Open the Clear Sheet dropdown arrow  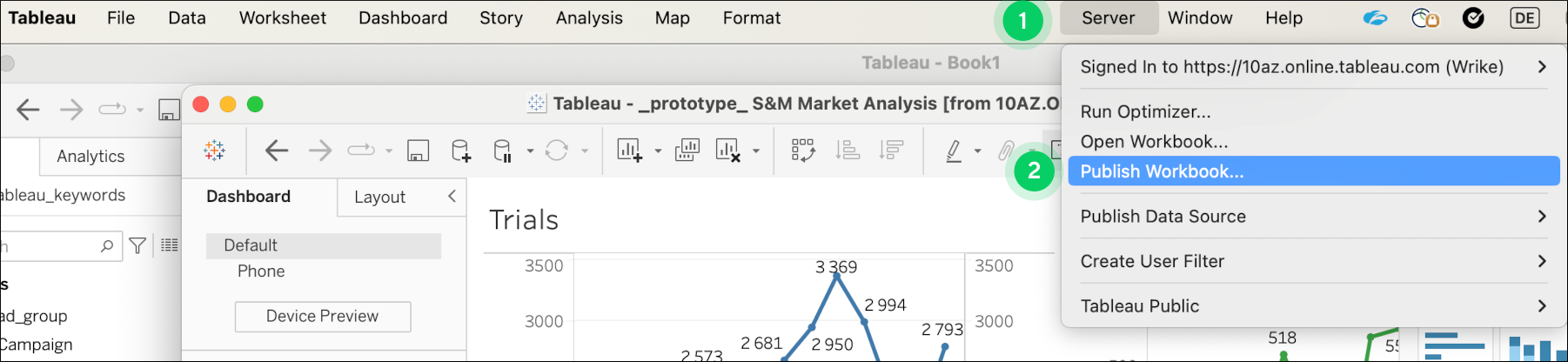coord(756,151)
